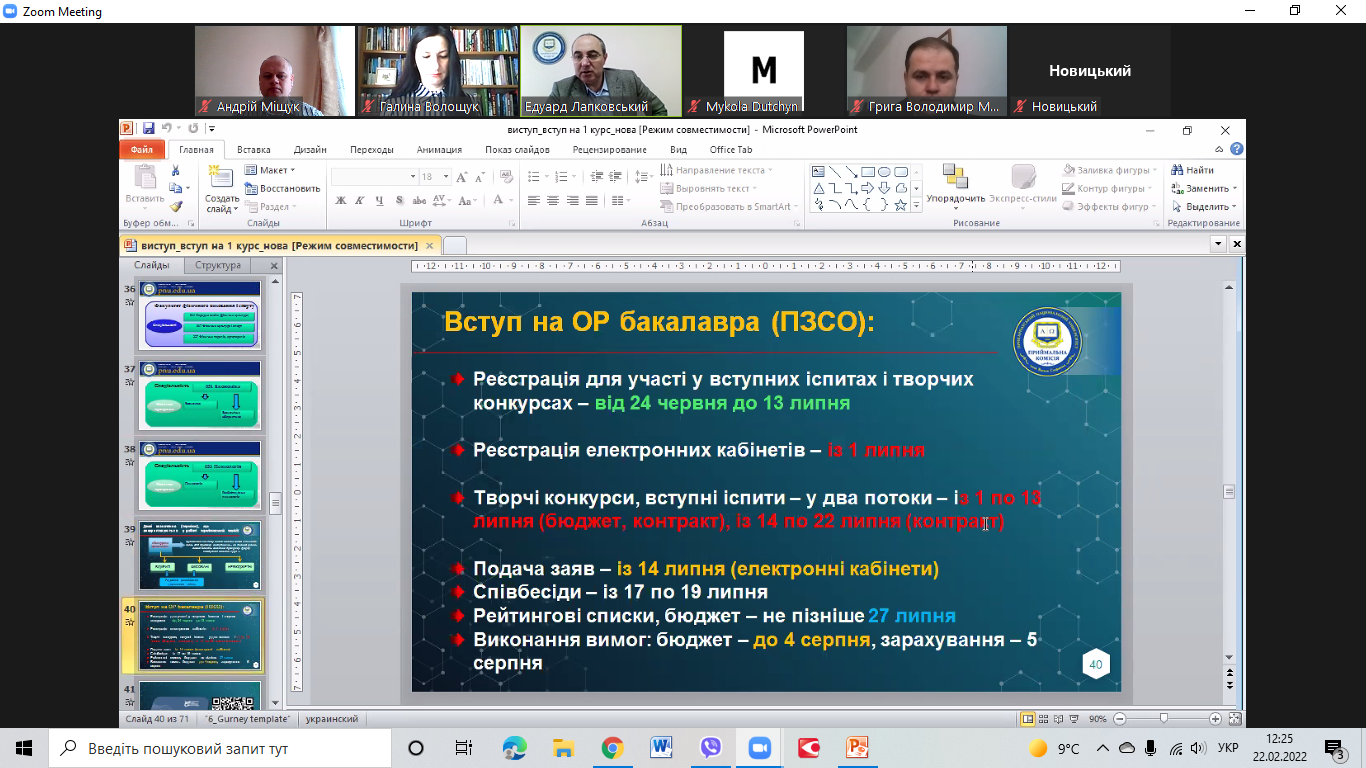Switch to slide sorter view icon
The image size is (1366, 768).
(x=1044, y=719)
